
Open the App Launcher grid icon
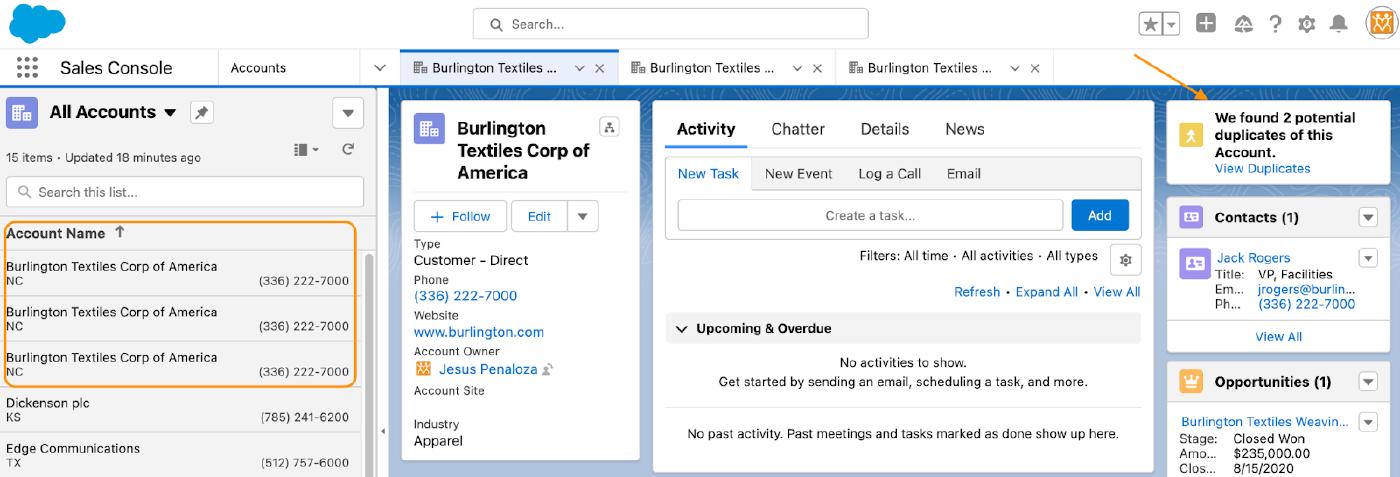coord(27,68)
